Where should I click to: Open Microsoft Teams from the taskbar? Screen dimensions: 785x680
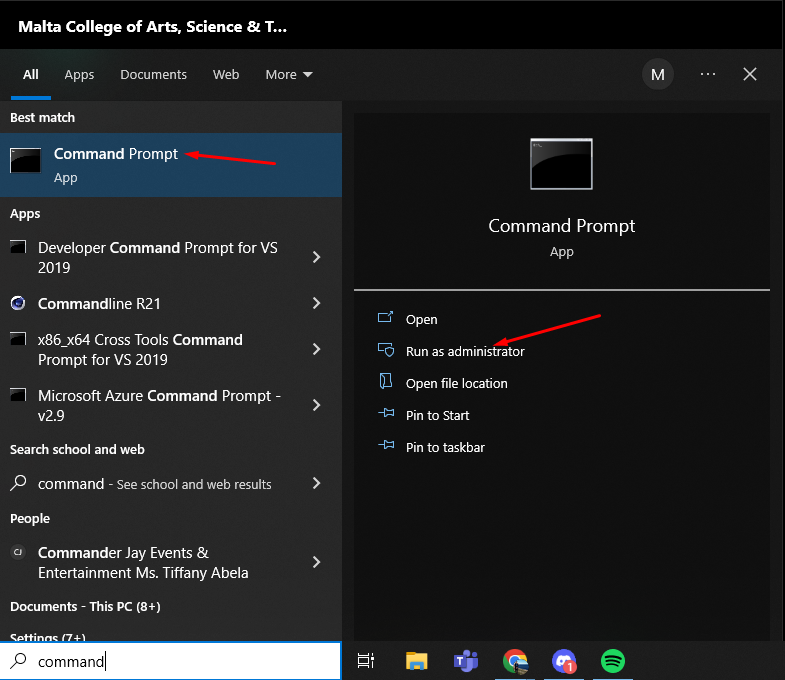pyautogui.click(x=466, y=660)
